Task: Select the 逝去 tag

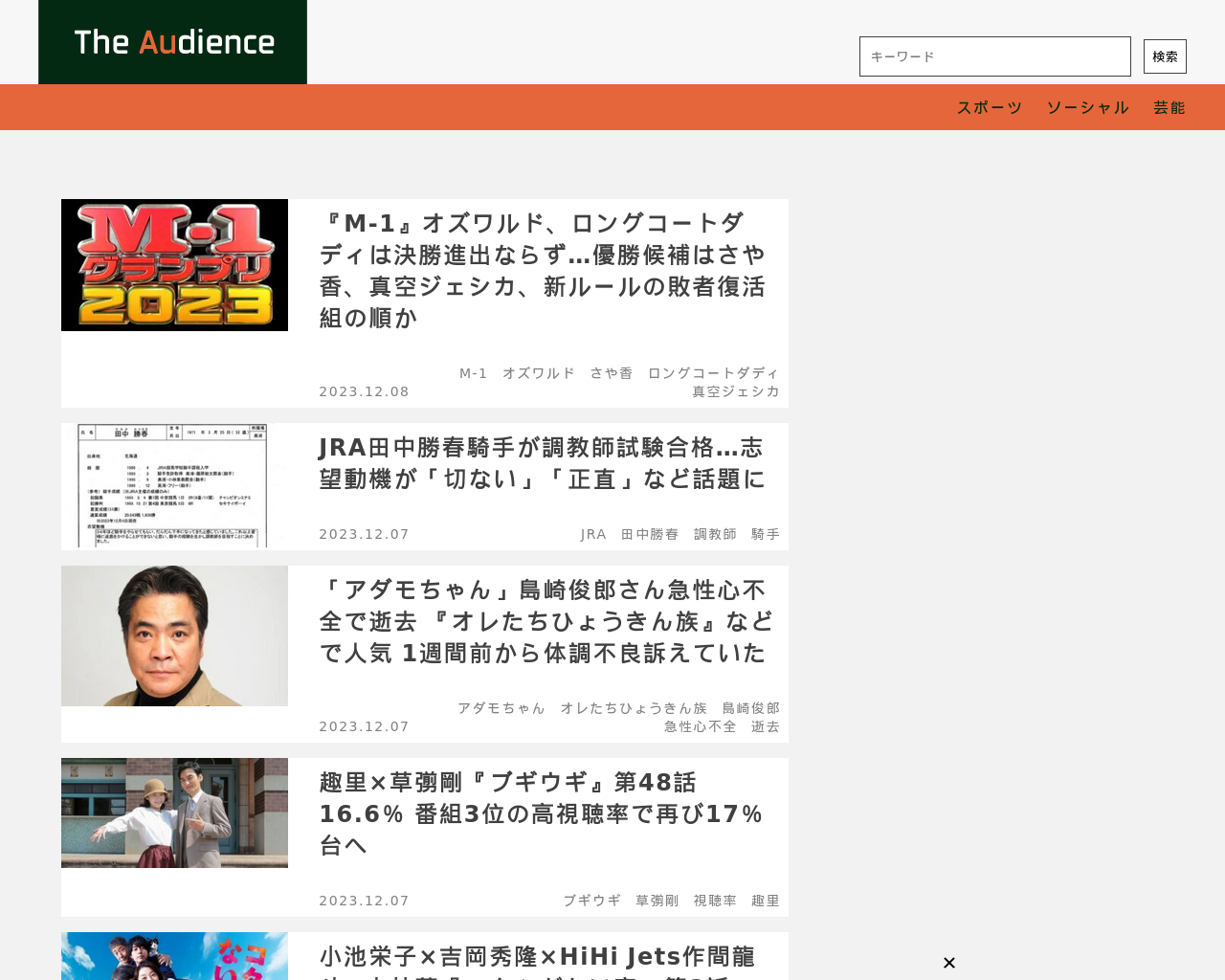Action: (766, 726)
